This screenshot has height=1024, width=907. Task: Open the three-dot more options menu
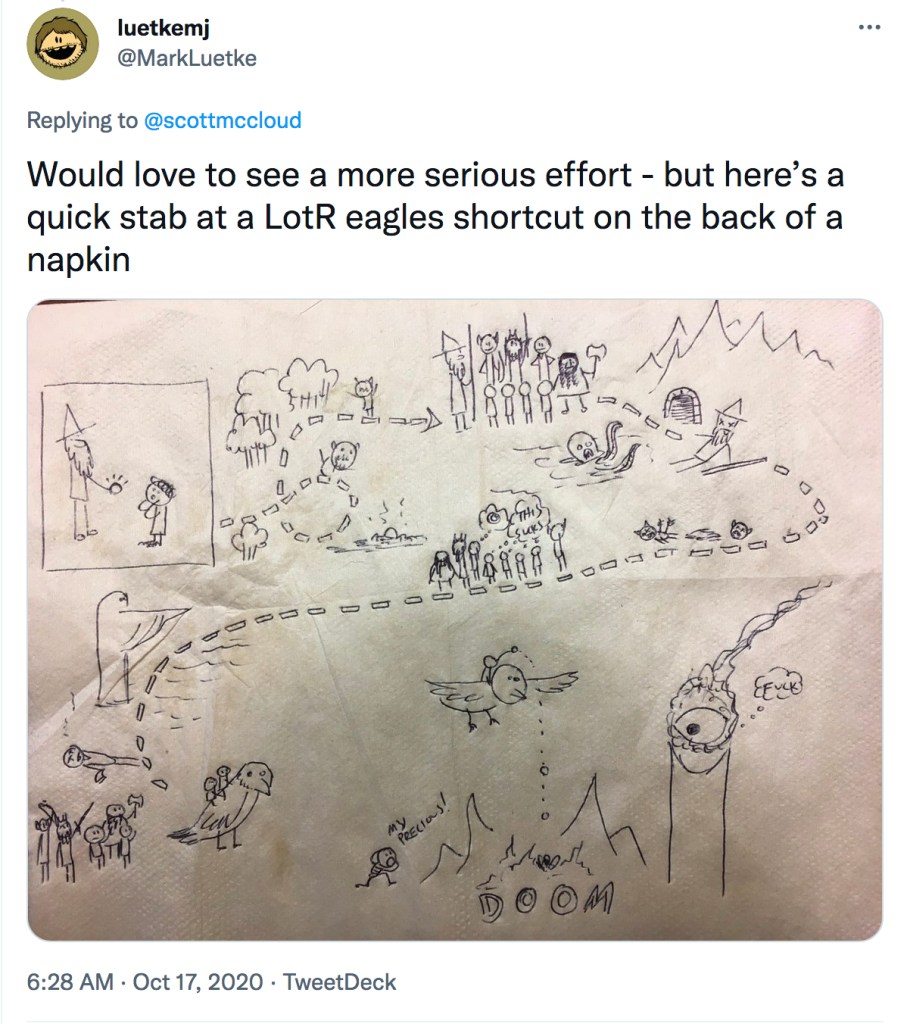pyautogui.click(x=869, y=27)
